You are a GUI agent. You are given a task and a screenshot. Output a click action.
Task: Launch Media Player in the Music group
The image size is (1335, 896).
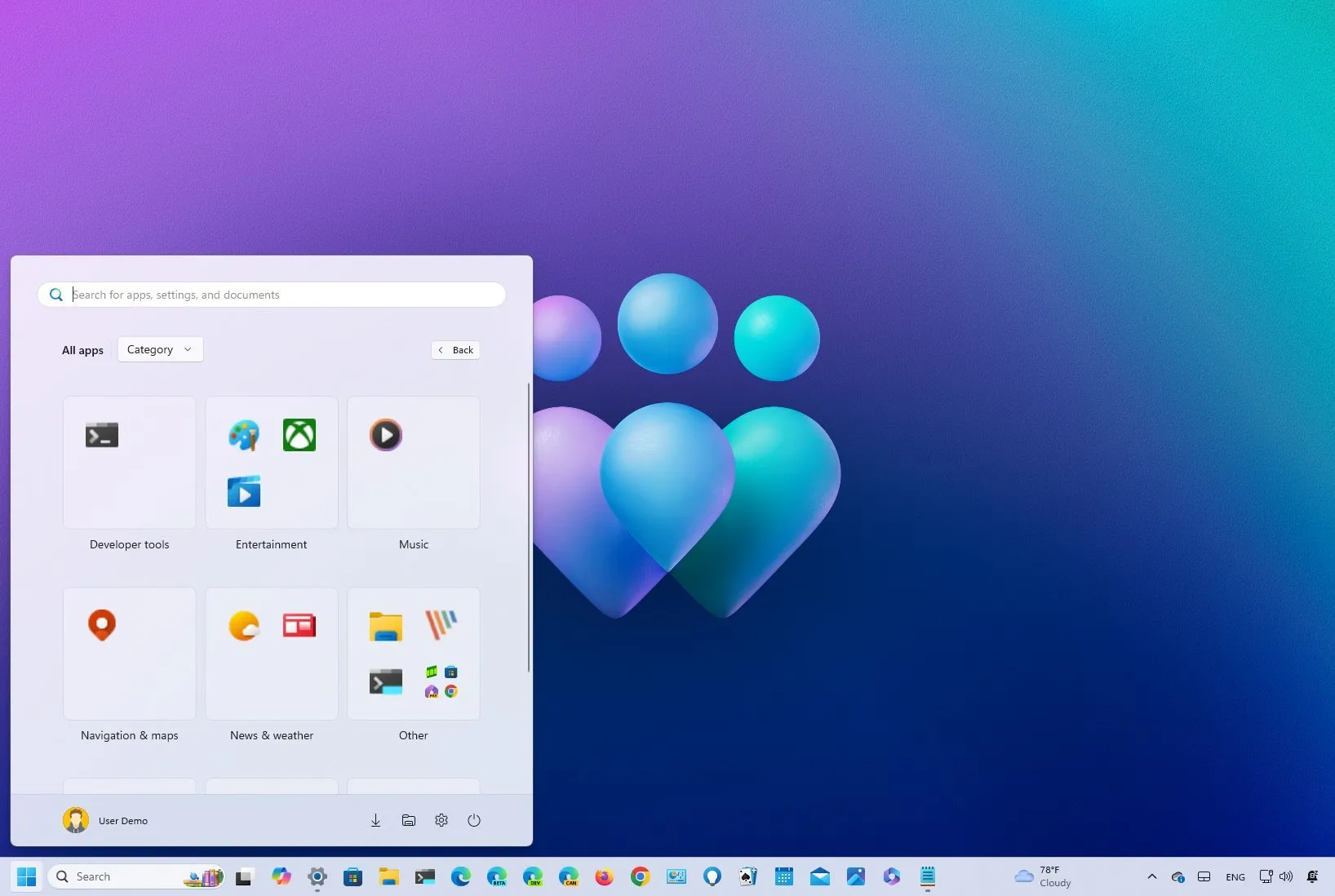[x=386, y=435]
